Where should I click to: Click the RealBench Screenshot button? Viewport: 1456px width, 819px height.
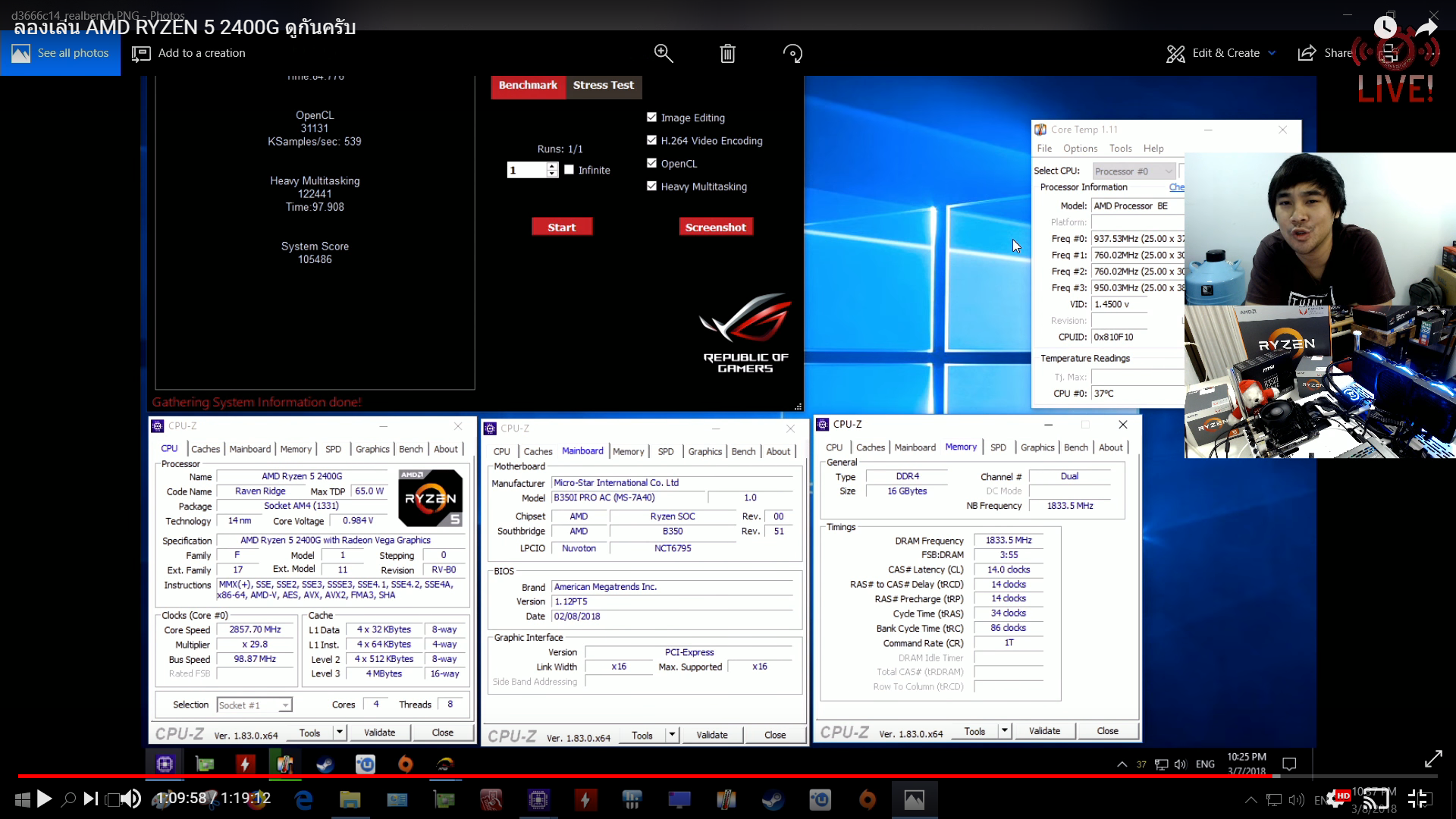[715, 227]
